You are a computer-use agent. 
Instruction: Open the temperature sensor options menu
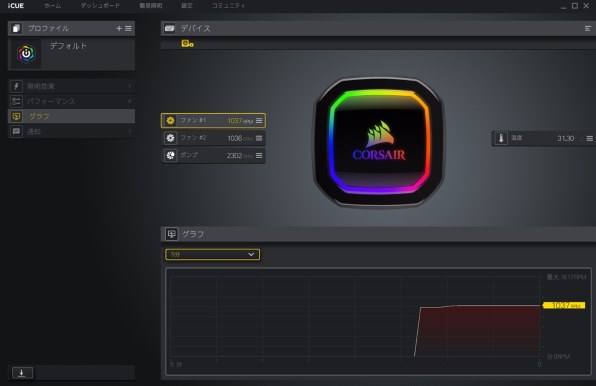point(590,138)
